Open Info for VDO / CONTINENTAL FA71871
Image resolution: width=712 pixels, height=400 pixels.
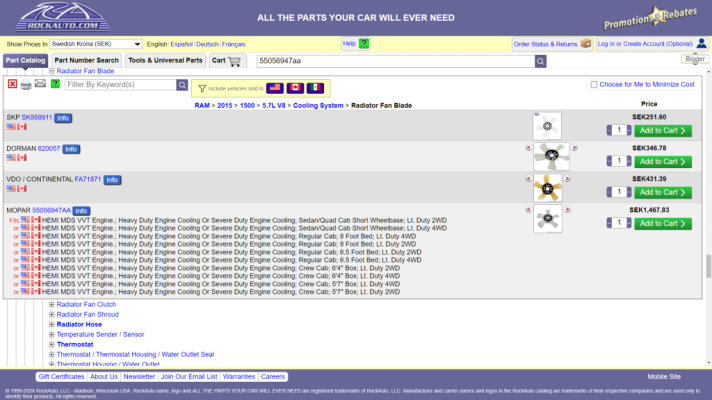tap(112, 180)
